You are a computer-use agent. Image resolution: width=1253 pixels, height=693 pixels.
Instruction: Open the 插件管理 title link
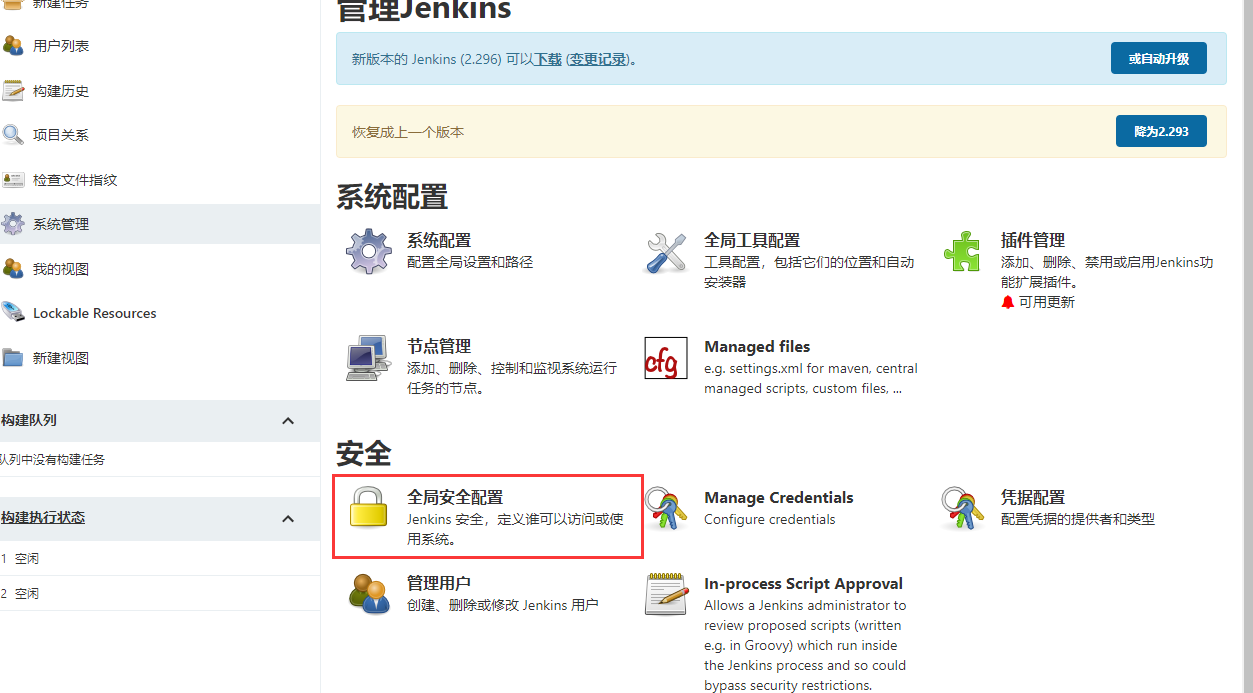click(x=1033, y=241)
